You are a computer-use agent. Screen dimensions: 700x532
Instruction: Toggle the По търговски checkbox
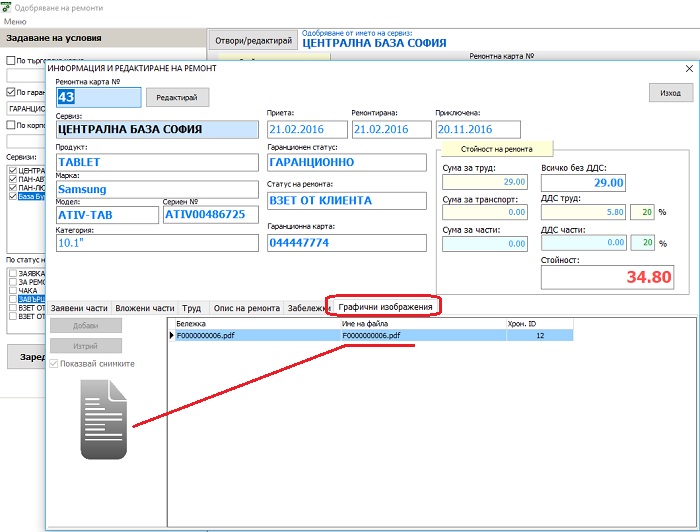11,60
